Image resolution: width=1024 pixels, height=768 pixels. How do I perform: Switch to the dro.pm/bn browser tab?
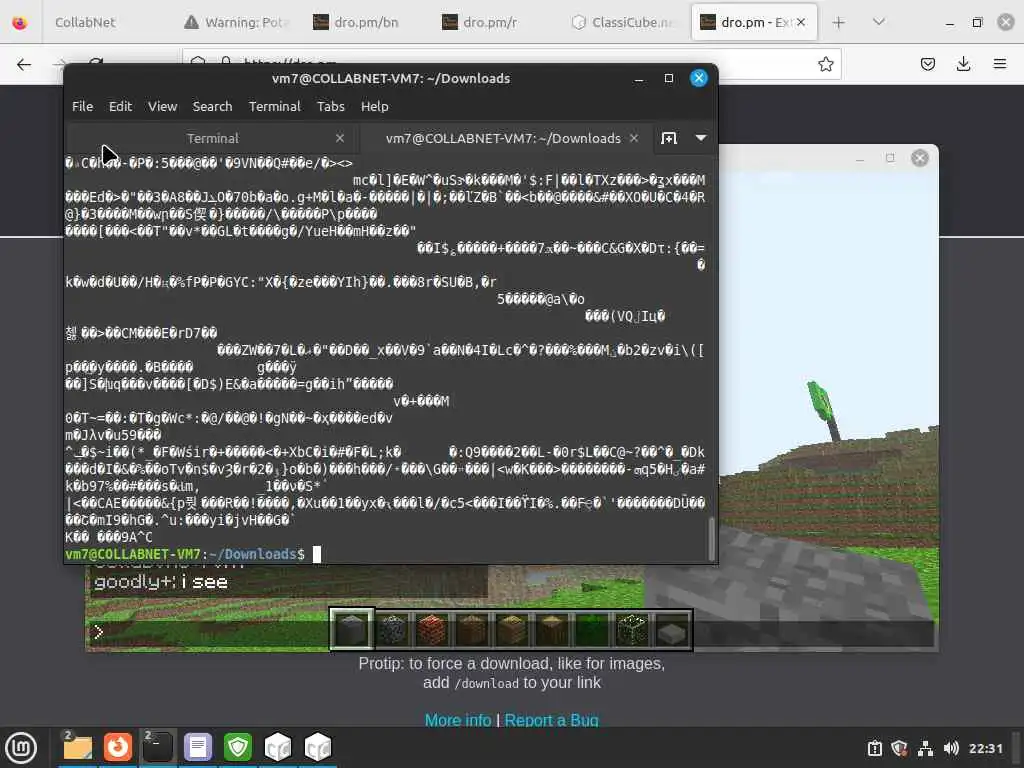[366, 22]
